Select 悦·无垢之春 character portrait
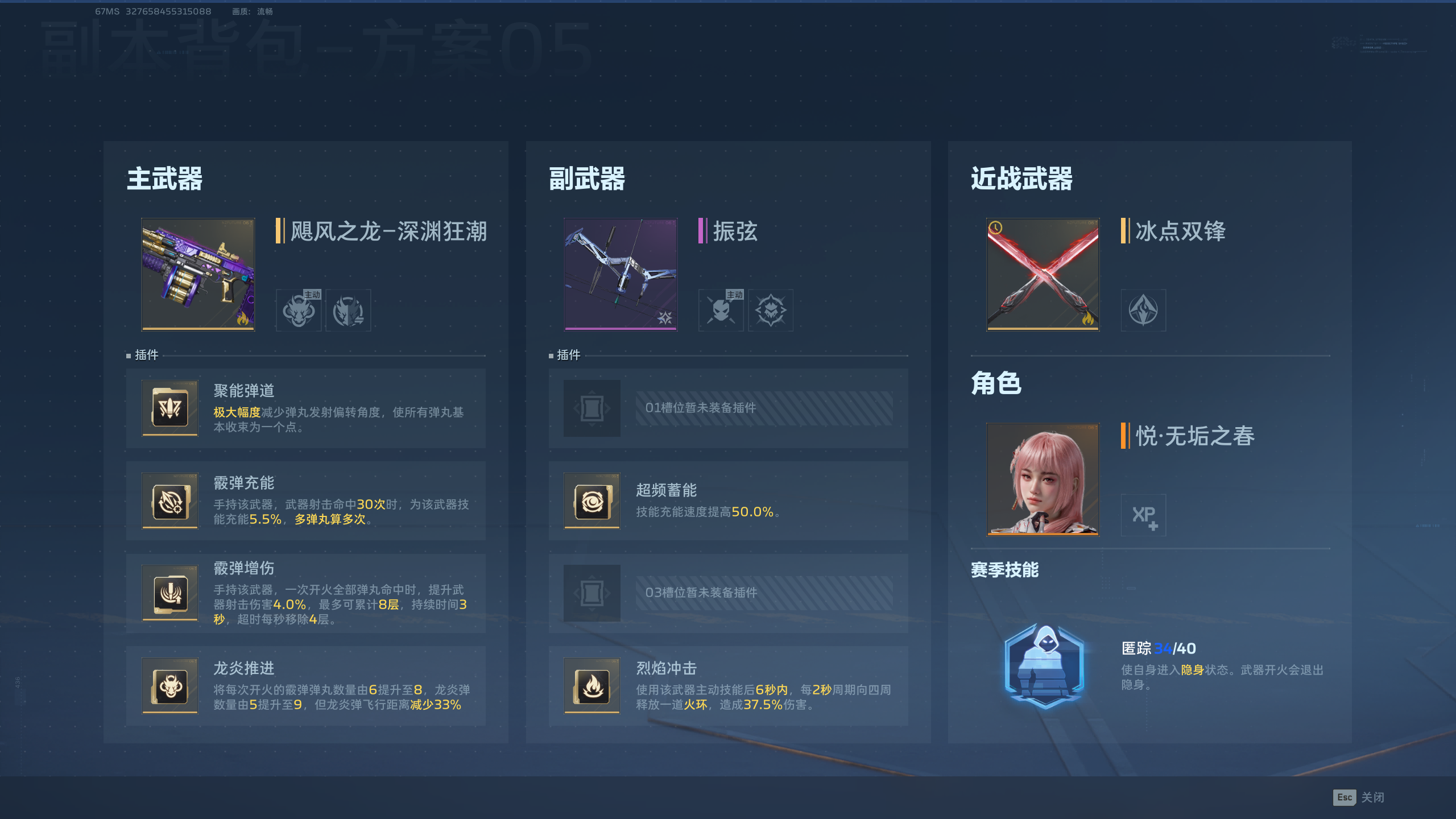Image resolution: width=1456 pixels, height=819 pixels. (x=1043, y=479)
